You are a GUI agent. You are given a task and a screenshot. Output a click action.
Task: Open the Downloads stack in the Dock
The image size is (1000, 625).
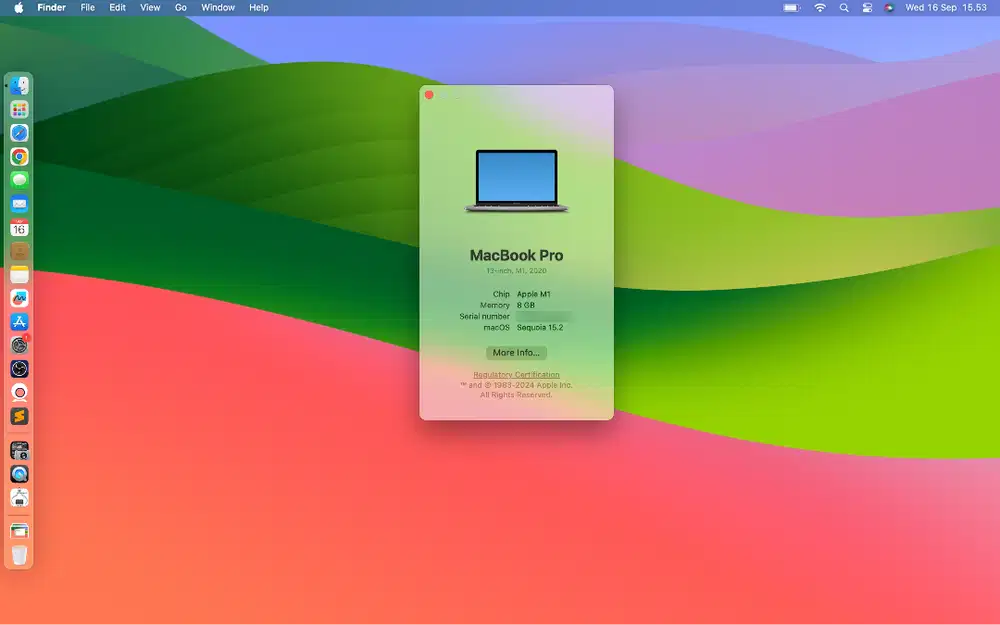click(x=19, y=531)
